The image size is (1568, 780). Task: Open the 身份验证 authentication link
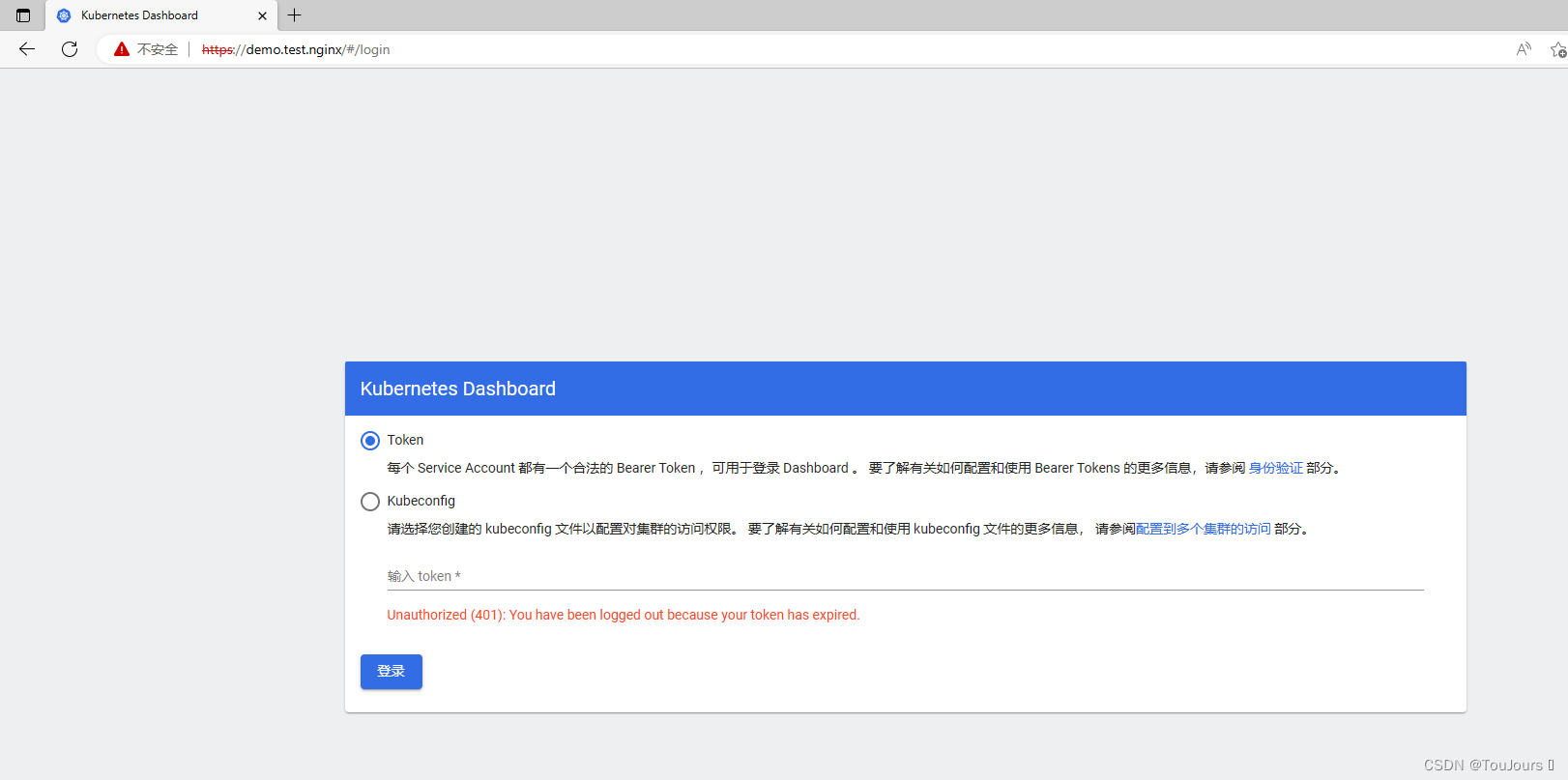(x=1275, y=468)
